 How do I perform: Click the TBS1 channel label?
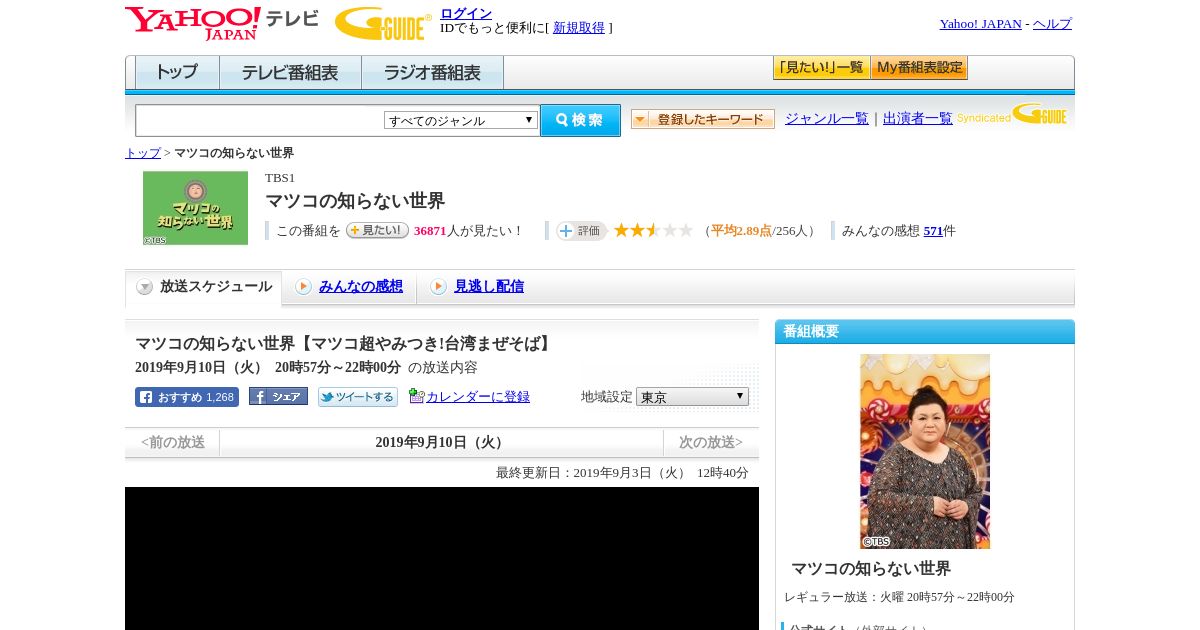(280, 178)
